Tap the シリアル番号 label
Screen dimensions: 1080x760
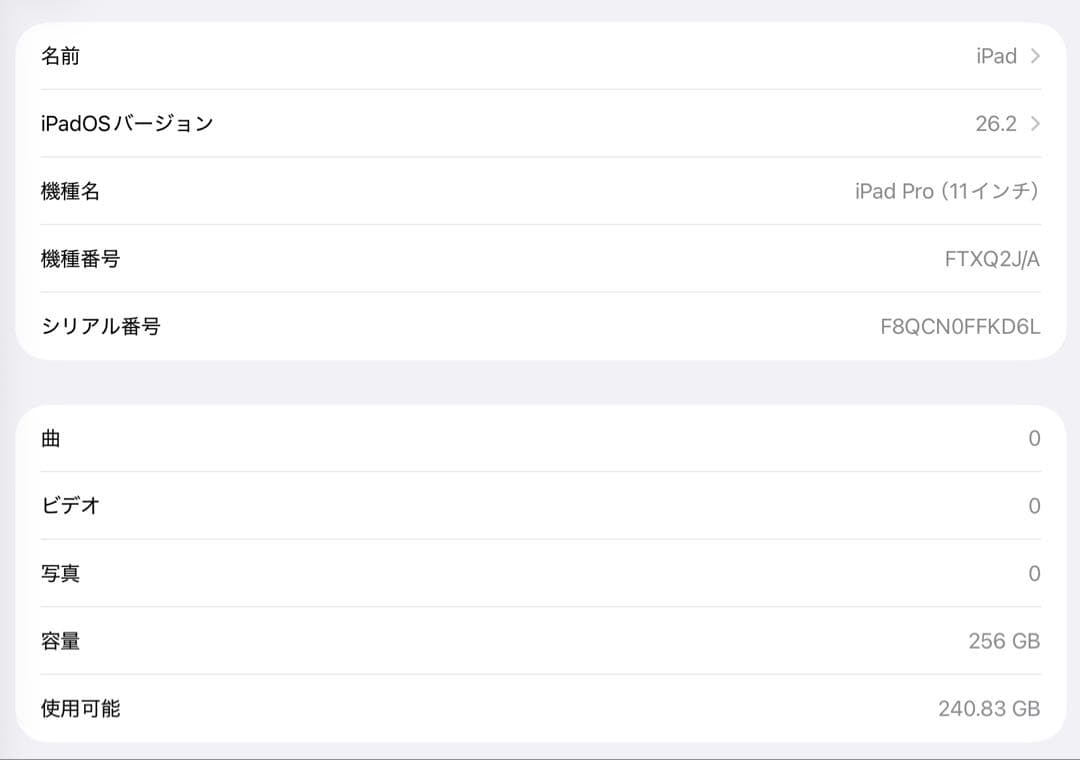(x=100, y=326)
